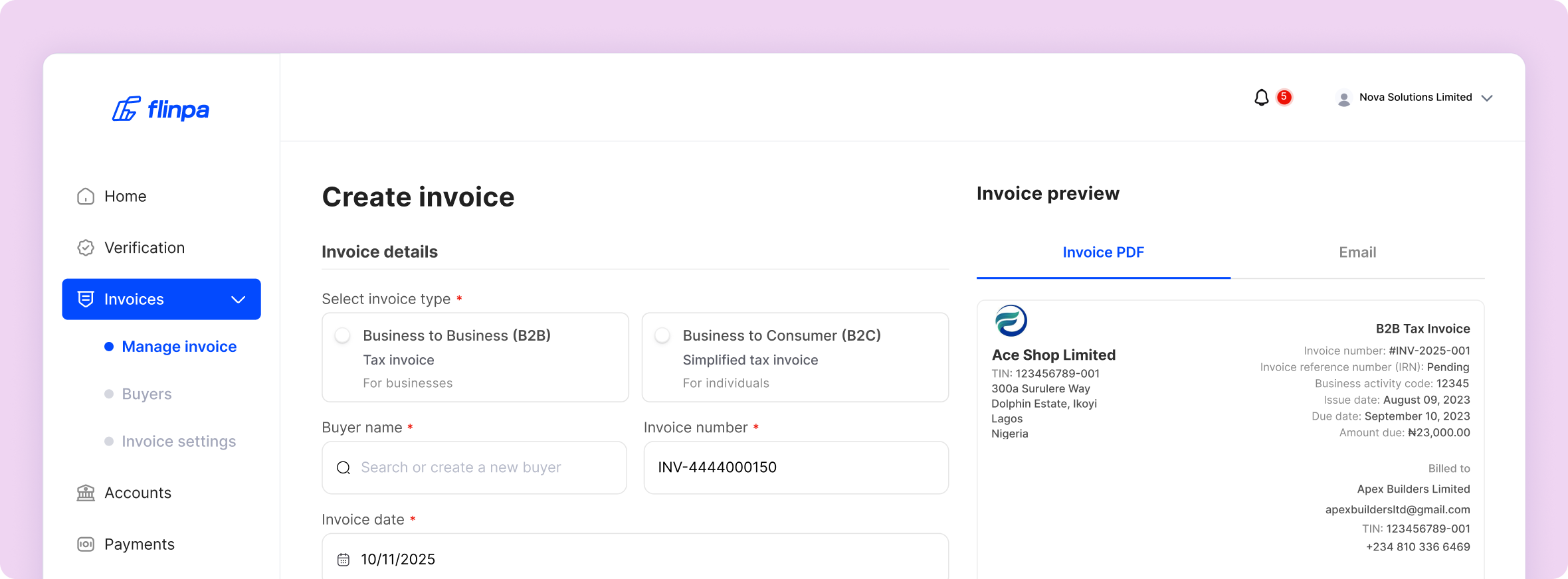Click the Accounts bank icon
1568x579 pixels.
86,493
